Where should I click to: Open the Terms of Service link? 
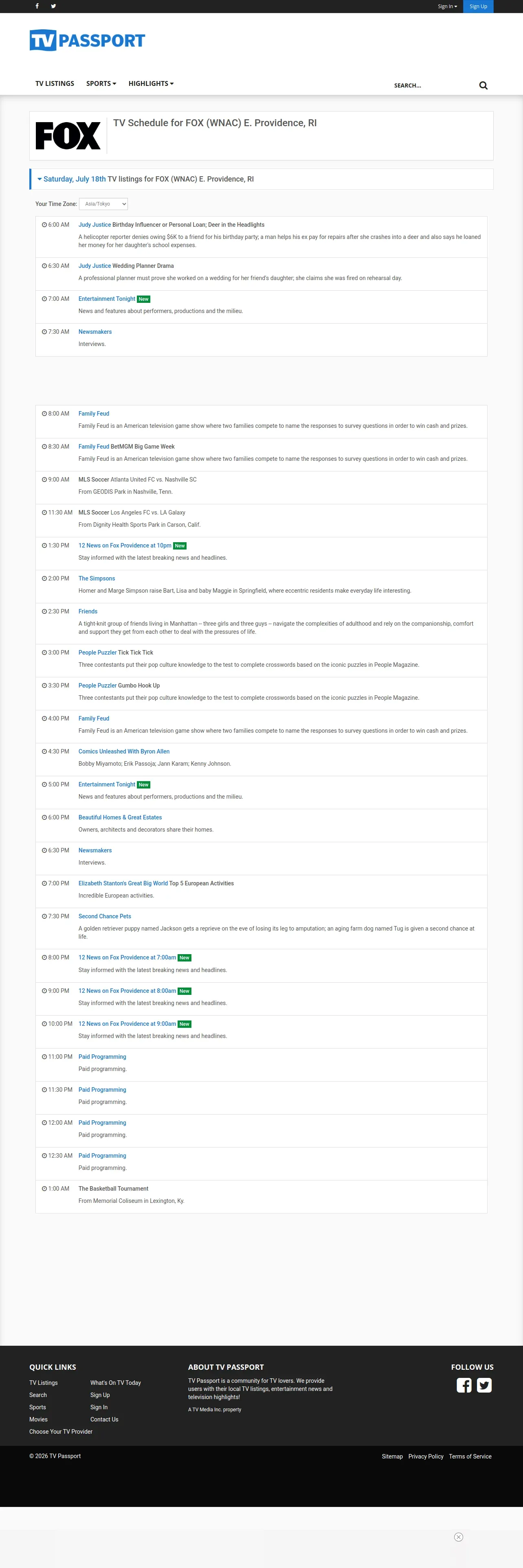point(470,1456)
